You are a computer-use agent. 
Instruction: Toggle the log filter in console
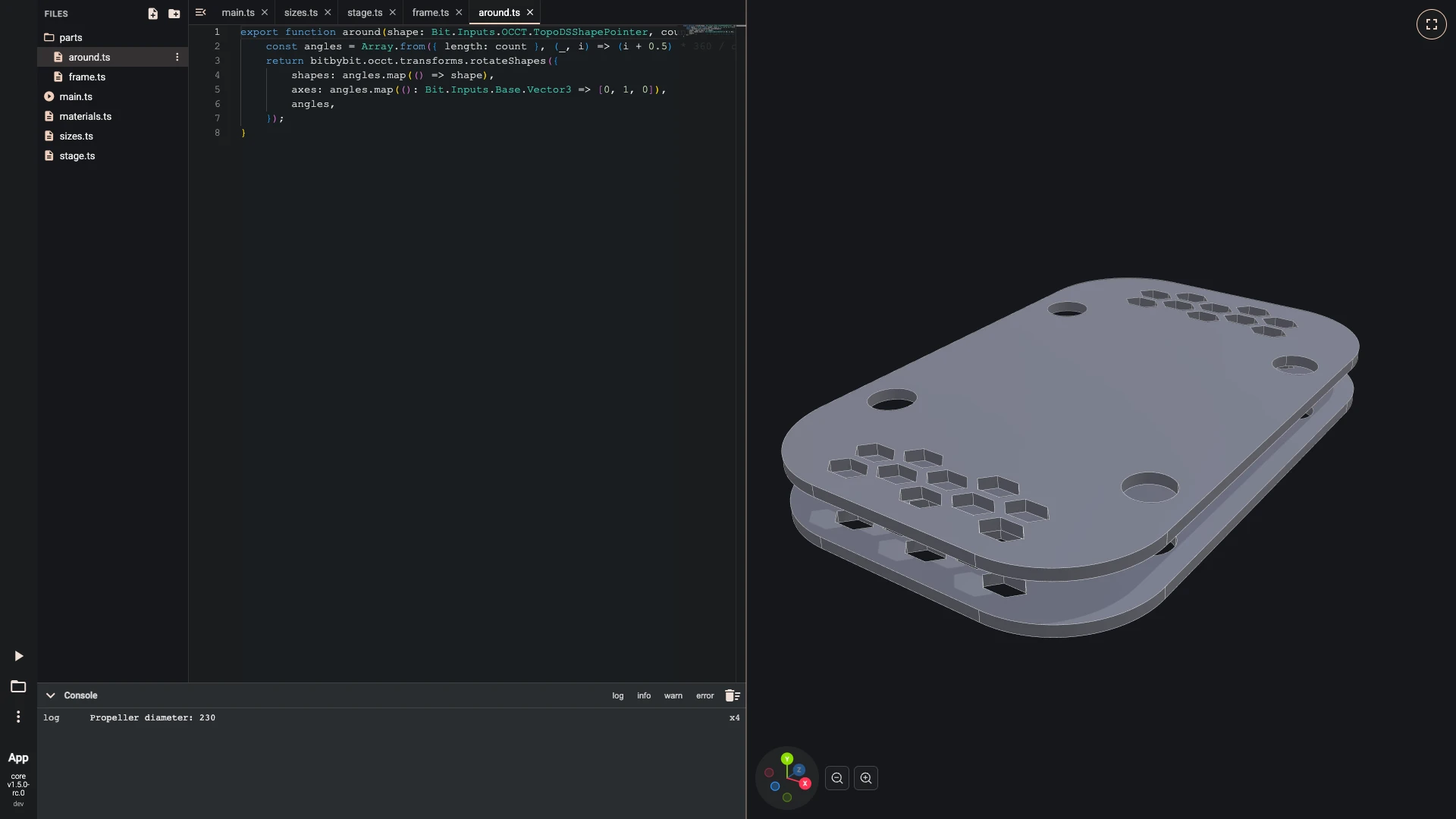click(x=618, y=695)
